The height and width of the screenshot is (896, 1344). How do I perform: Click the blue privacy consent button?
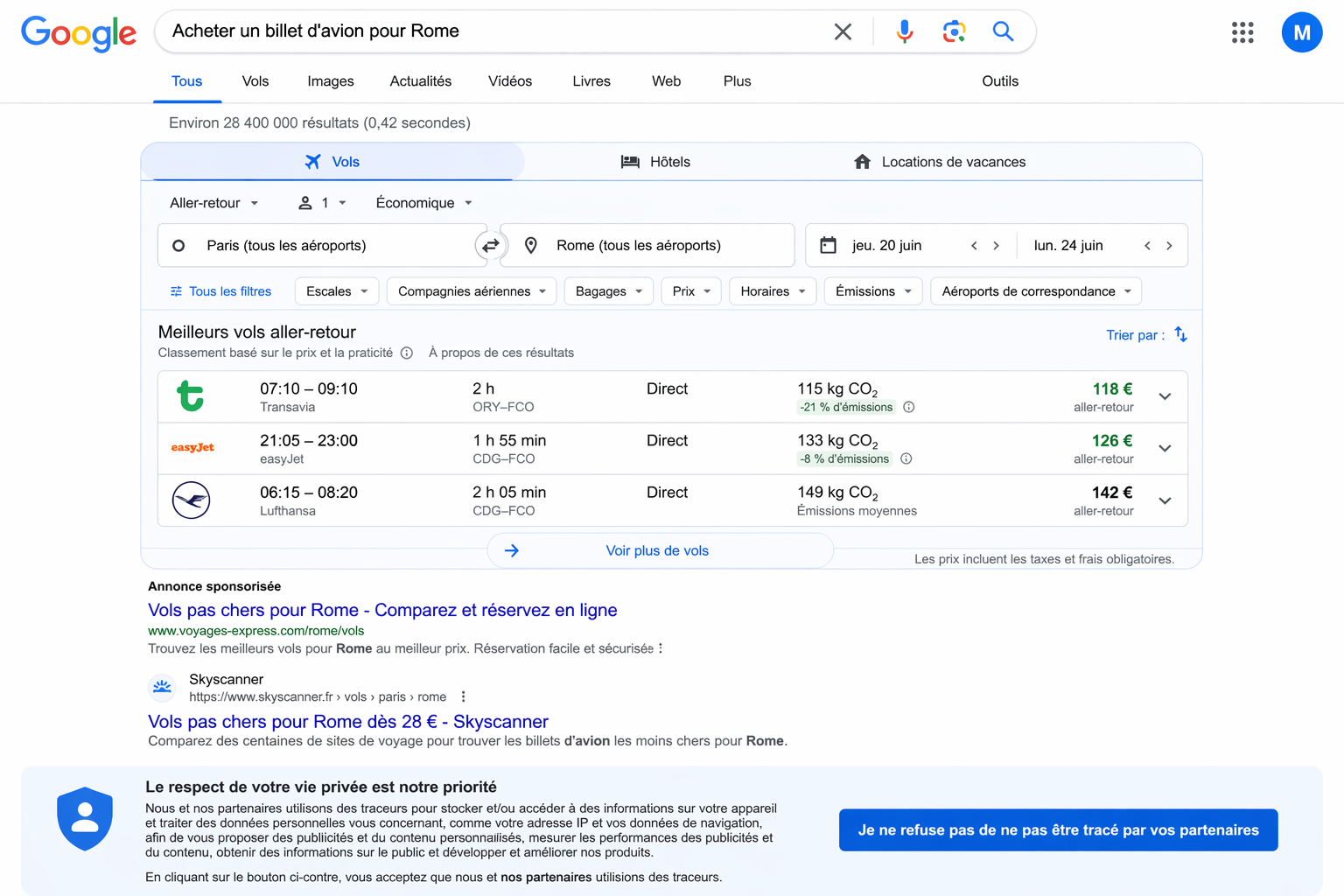click(1058, 829)
